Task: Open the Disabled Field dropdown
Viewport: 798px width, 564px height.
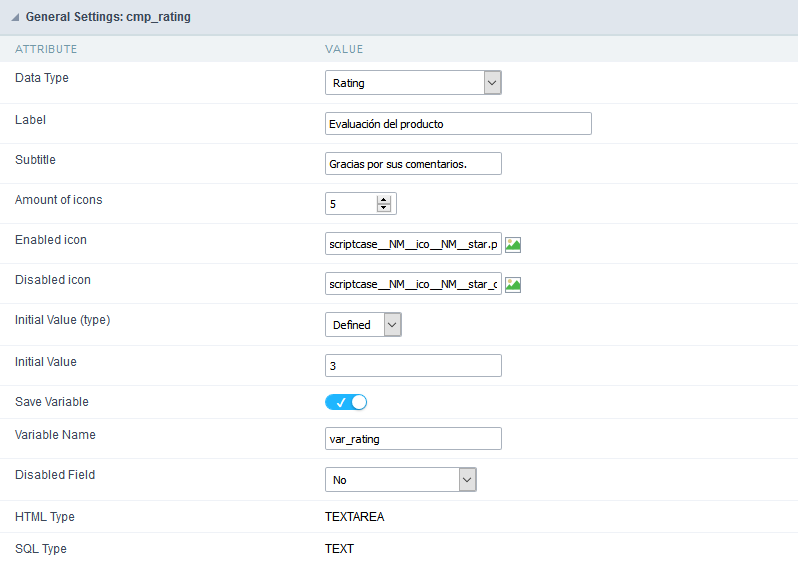Action: pos(400,480)
